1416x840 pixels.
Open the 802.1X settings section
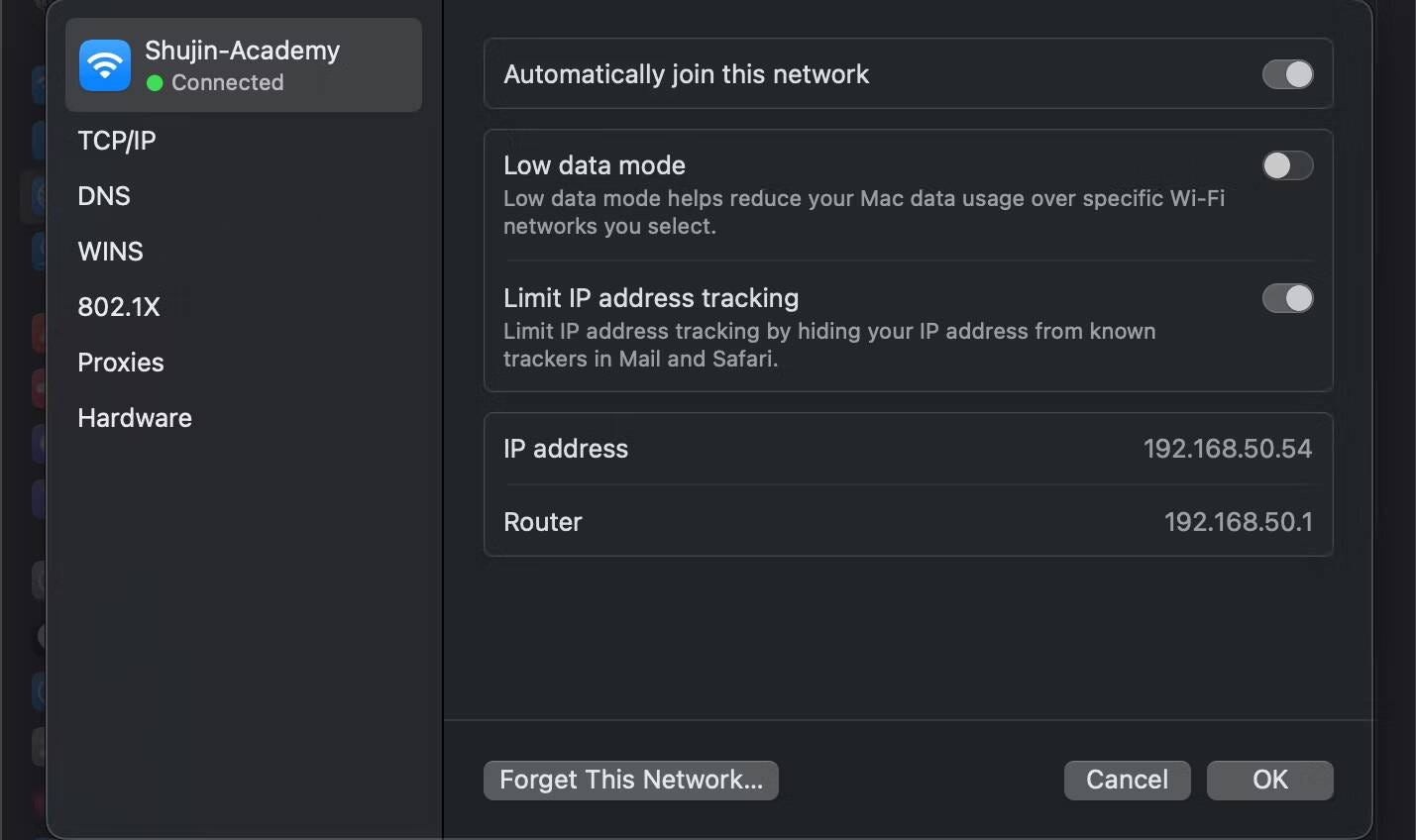119,307
